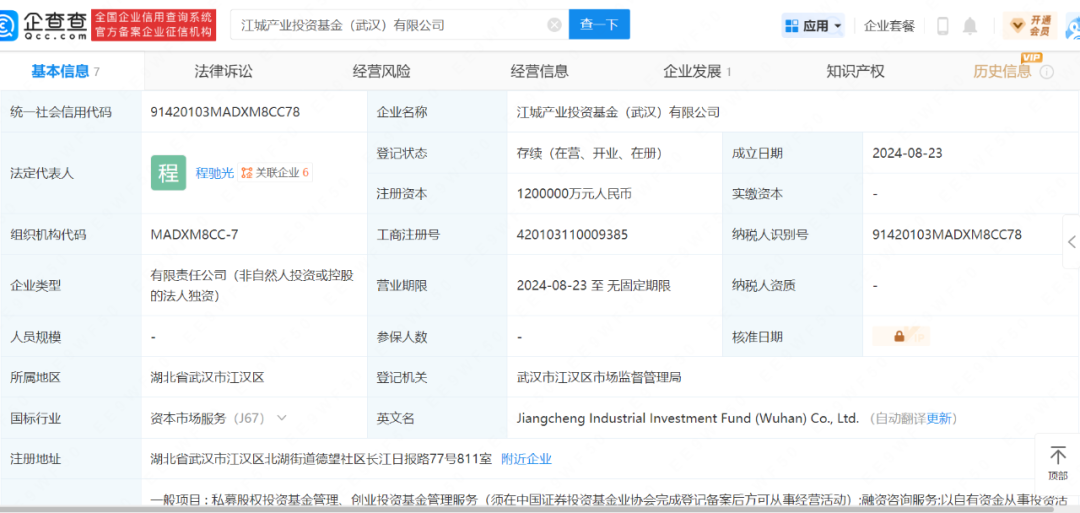Expand the 应用 dropdown menu
1080x513 pixels.
[813, 26]
